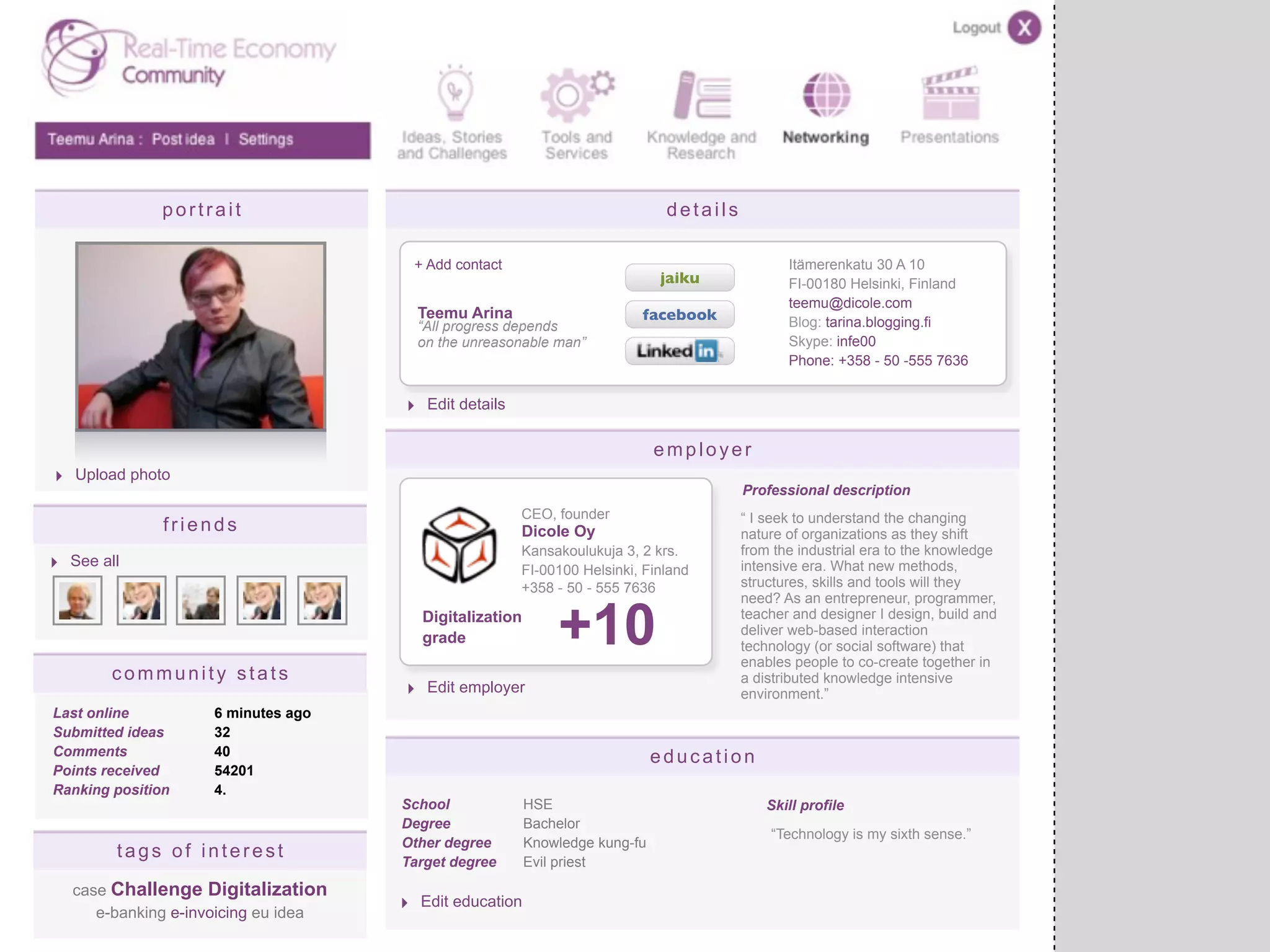The width and height of the screenshot is (1270, 952).
Task: Click the teemu@dicole.com email link
Action: click(850, 303)
